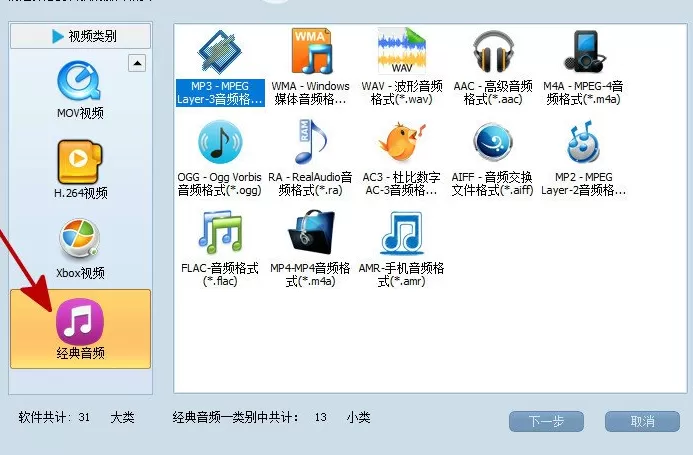Click the 'FLAC-音频格式(*.flac)' label

click(220, 275)
